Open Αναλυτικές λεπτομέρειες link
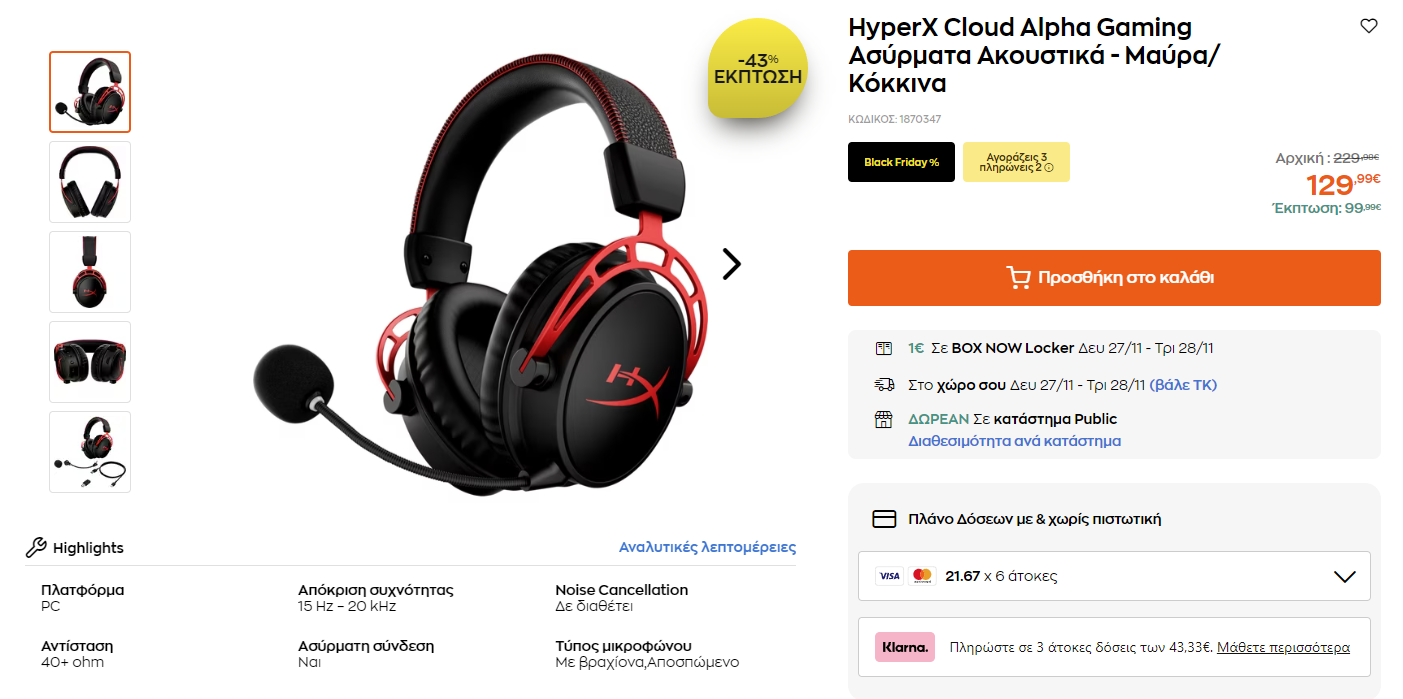The height and width of the screenshot is (699, 1403). point(708,547)
